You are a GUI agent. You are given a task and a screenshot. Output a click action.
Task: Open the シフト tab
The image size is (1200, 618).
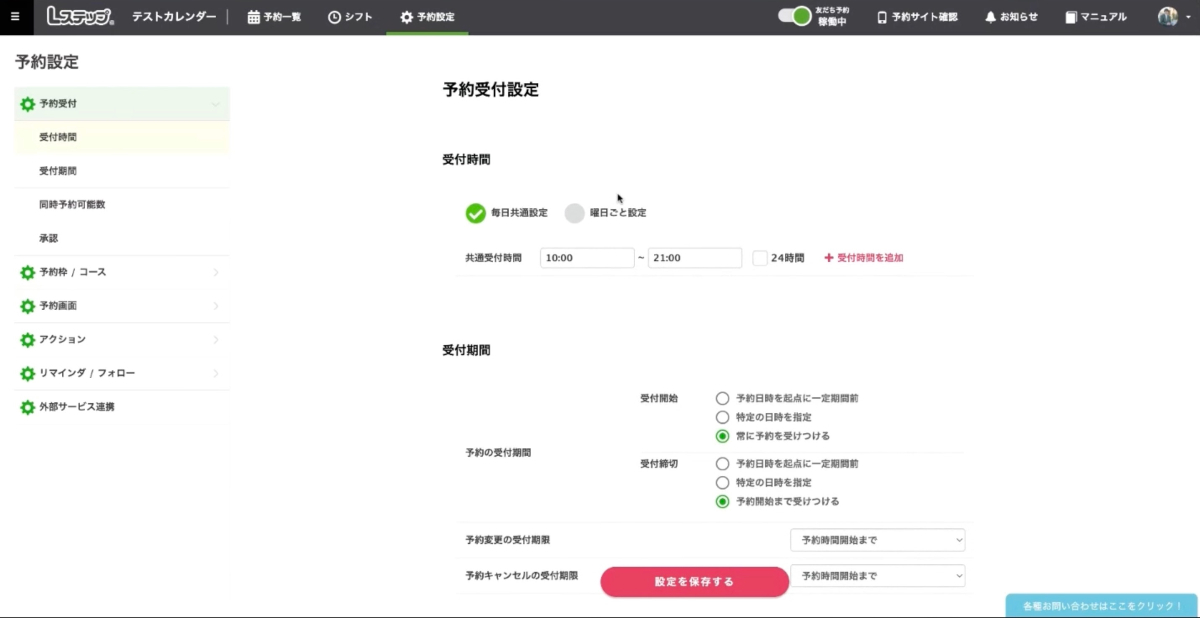(350, 17)
